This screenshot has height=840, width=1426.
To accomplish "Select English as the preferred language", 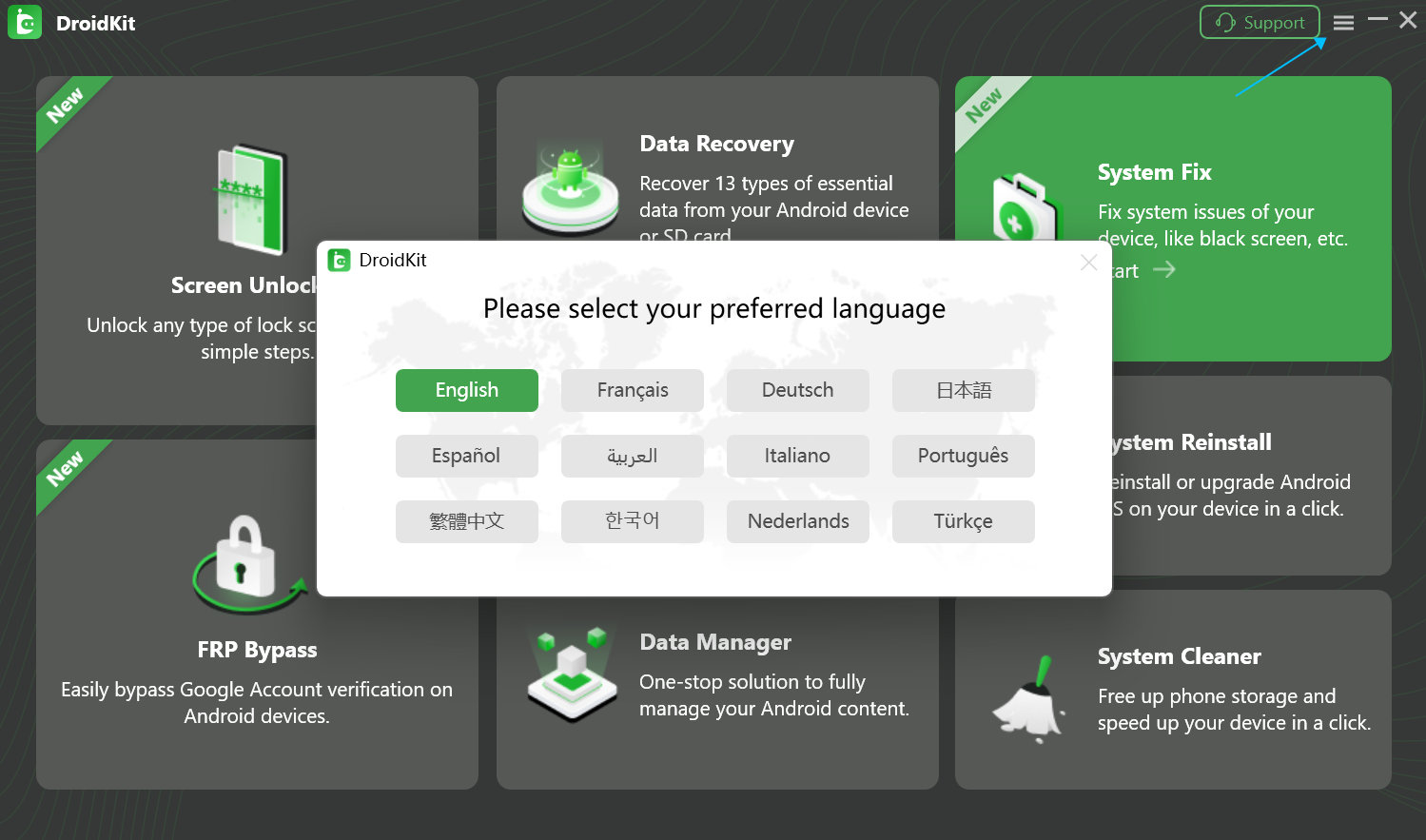I will click(467, 390).
